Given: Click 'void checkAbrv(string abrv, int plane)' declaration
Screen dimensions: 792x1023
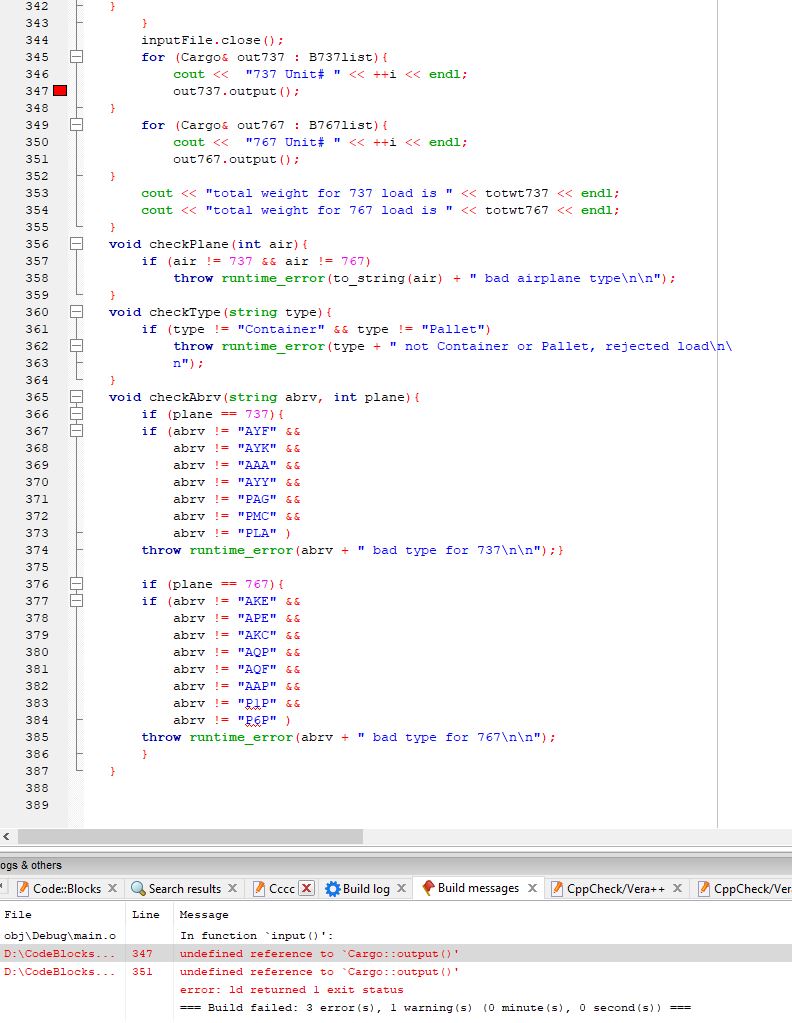Looking at the screenshot, I should click(x=260, y=397).
